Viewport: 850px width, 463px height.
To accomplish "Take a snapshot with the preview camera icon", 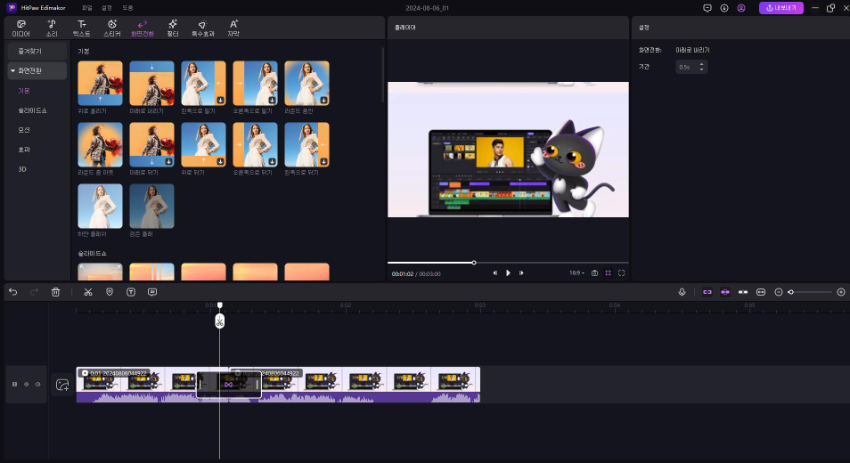I will point(595,272).
